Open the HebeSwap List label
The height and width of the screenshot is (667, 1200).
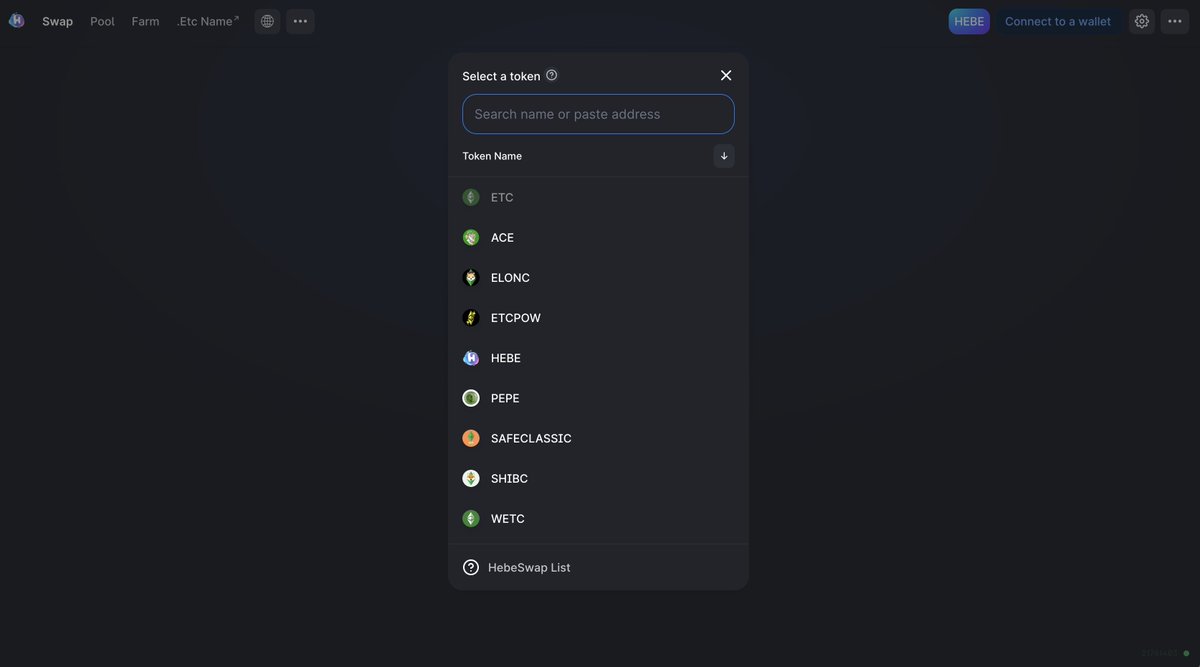[529, 567]
